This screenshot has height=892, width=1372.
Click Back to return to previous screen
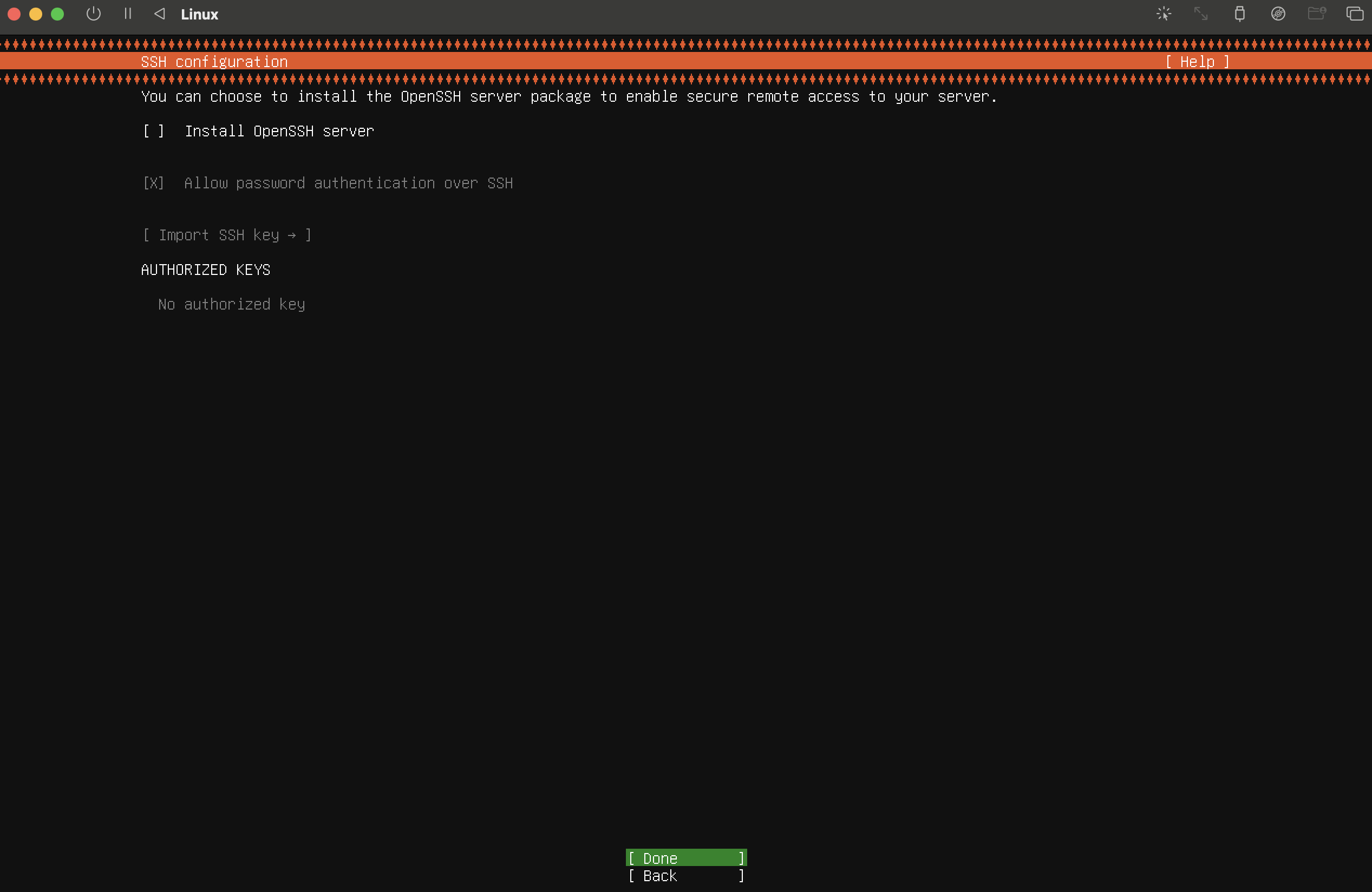coord(686,875)
